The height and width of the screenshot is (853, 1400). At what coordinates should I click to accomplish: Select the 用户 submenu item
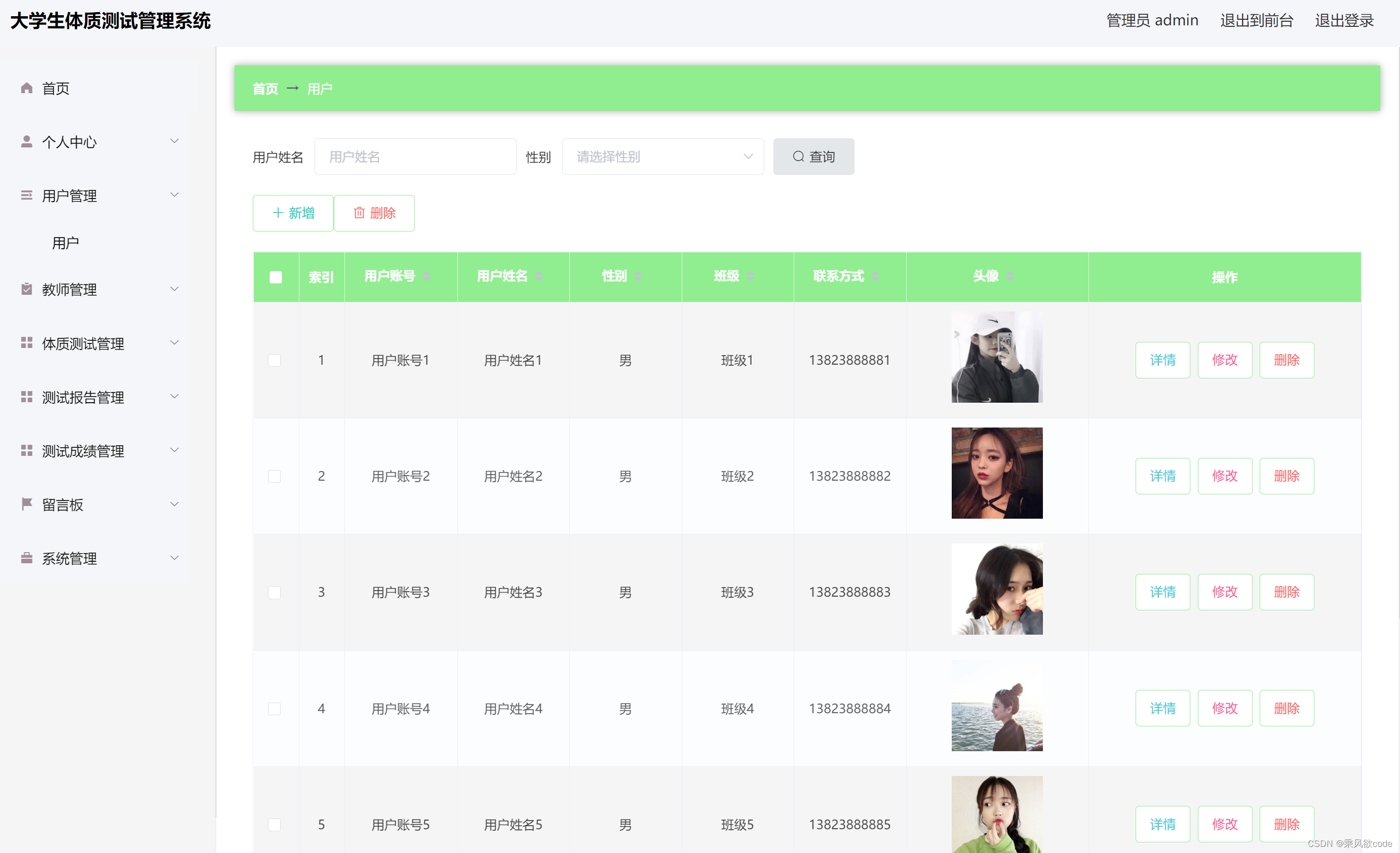[x=65, y=243]
